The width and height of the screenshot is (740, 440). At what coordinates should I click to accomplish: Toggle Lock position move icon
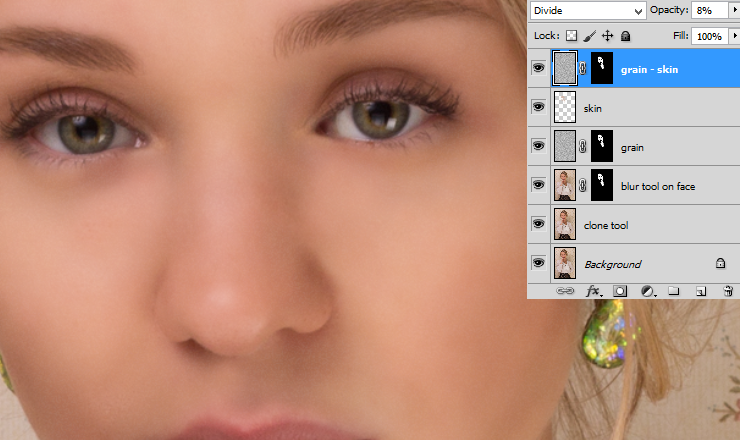coord(607,36)
